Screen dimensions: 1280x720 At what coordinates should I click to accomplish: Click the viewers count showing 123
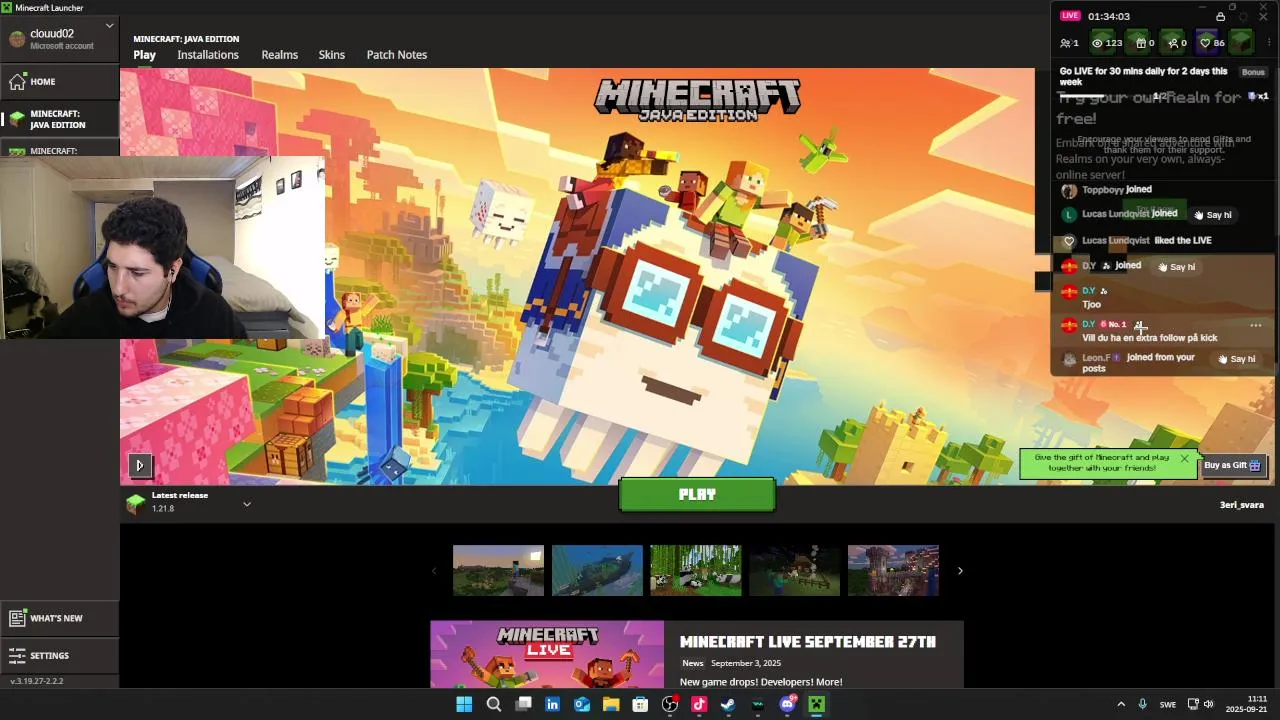(1107, 43)
